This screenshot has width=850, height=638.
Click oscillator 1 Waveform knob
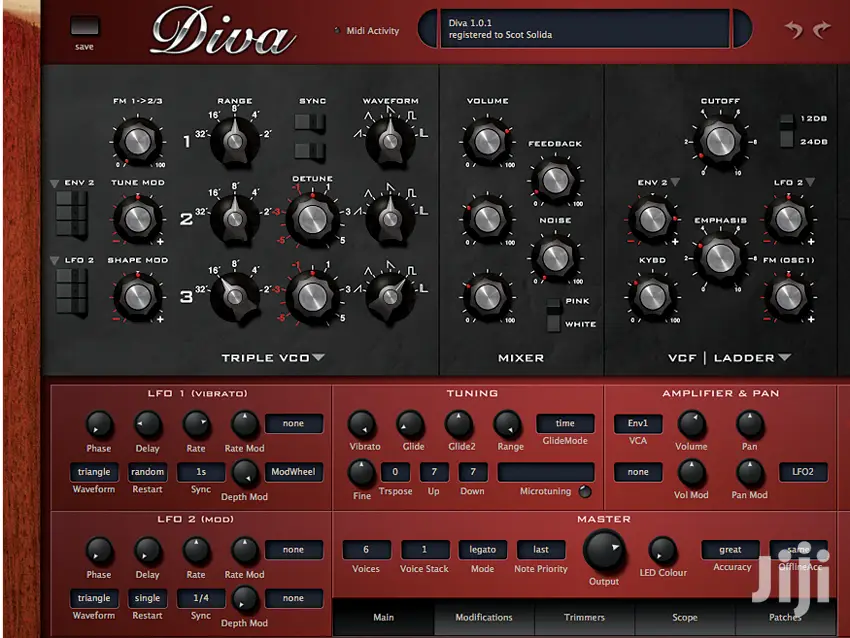tap(390, 141)
